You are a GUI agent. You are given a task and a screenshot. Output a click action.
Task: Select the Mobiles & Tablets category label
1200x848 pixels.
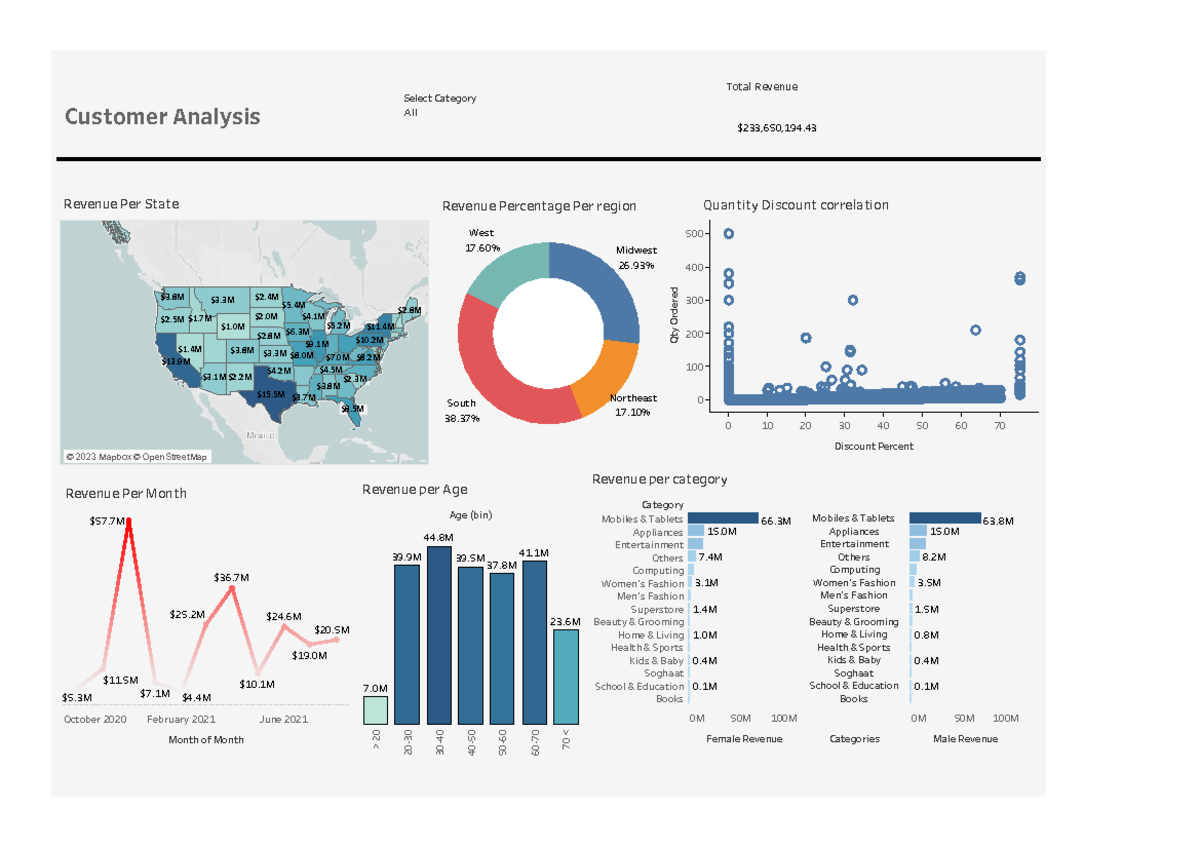pos(644,519)
